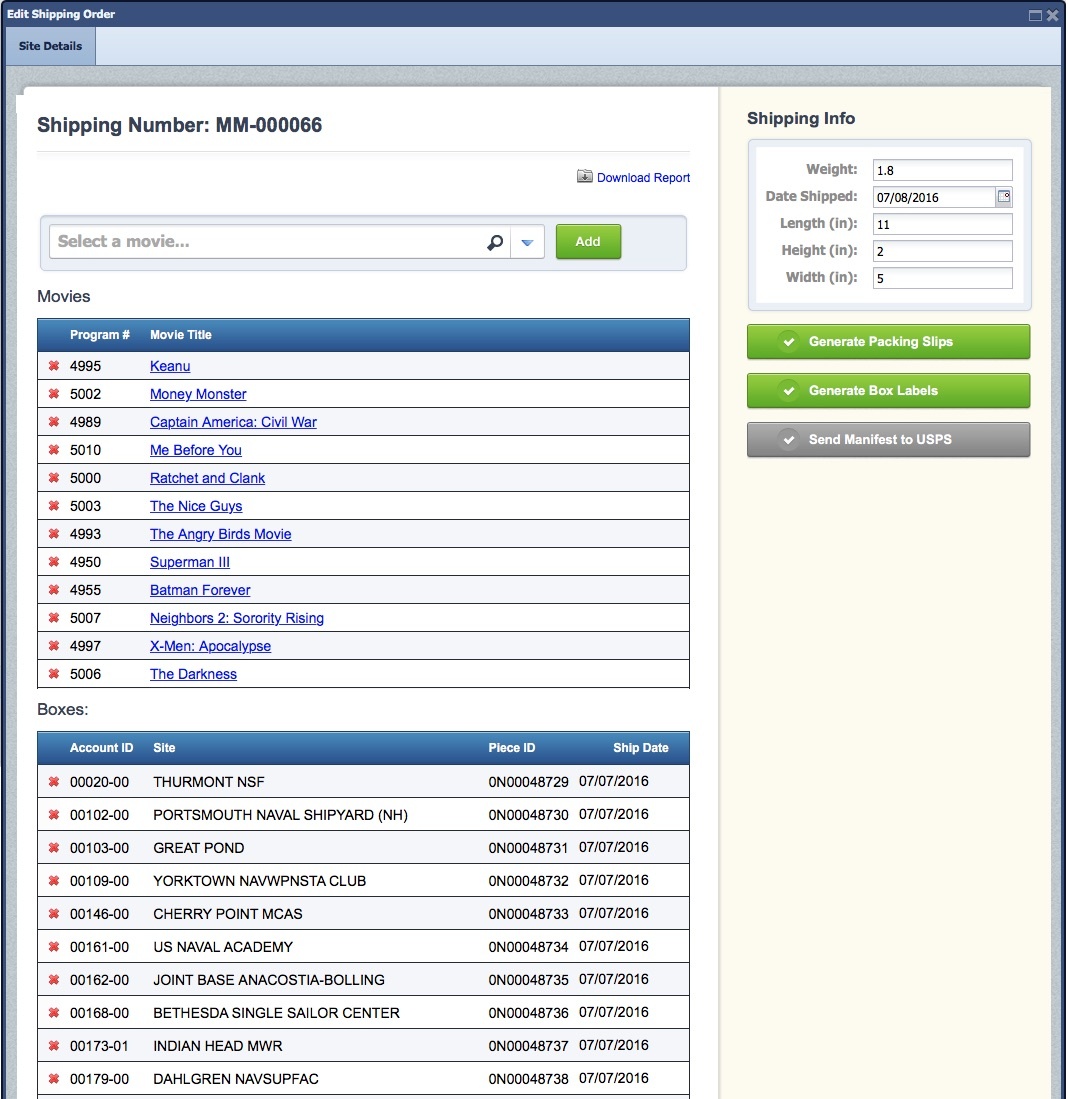Expand the Select a movie dropdown arrow
Screen dimensions: 1068x1099
tap(527, 242)
